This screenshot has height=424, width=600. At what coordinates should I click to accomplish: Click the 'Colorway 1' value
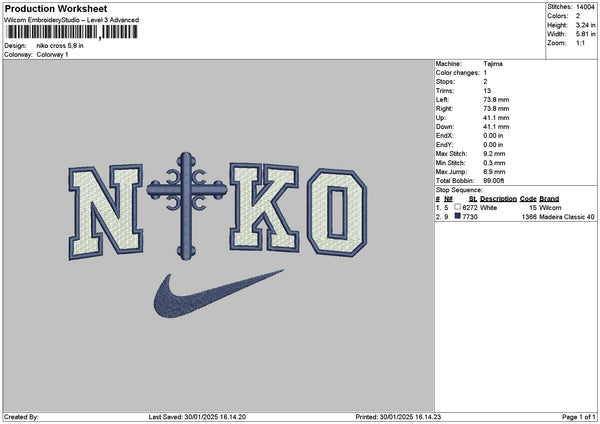tap(52, 55)
